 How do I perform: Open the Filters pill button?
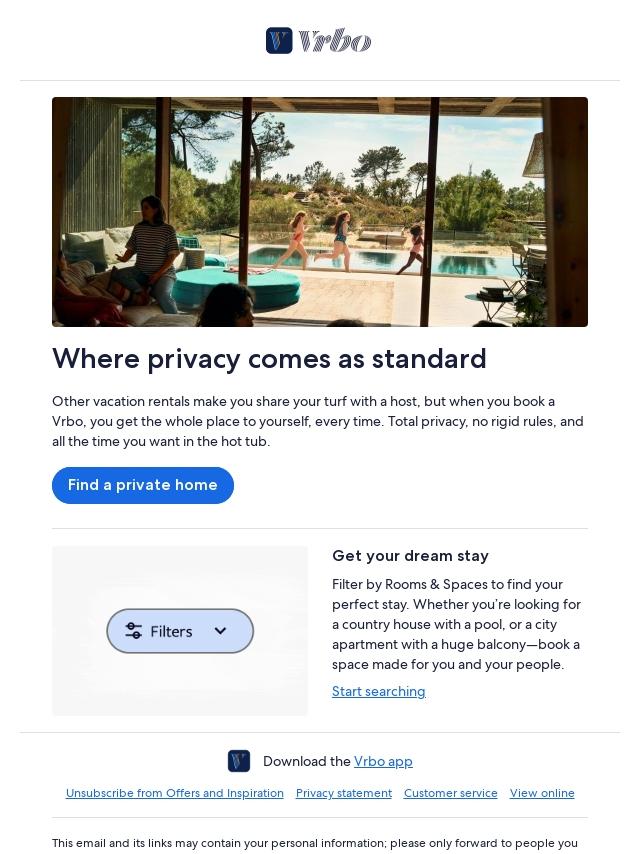(180, 631)
